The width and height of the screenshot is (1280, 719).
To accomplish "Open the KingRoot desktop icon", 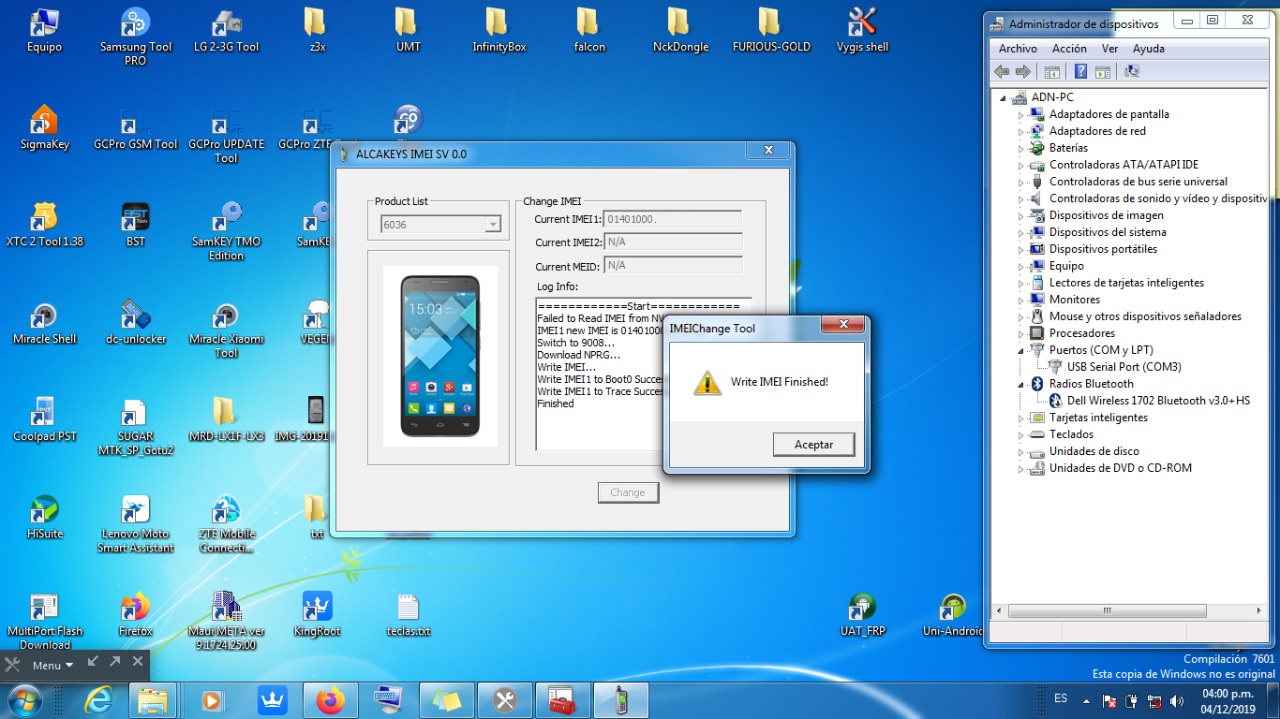I will (317, 614).
